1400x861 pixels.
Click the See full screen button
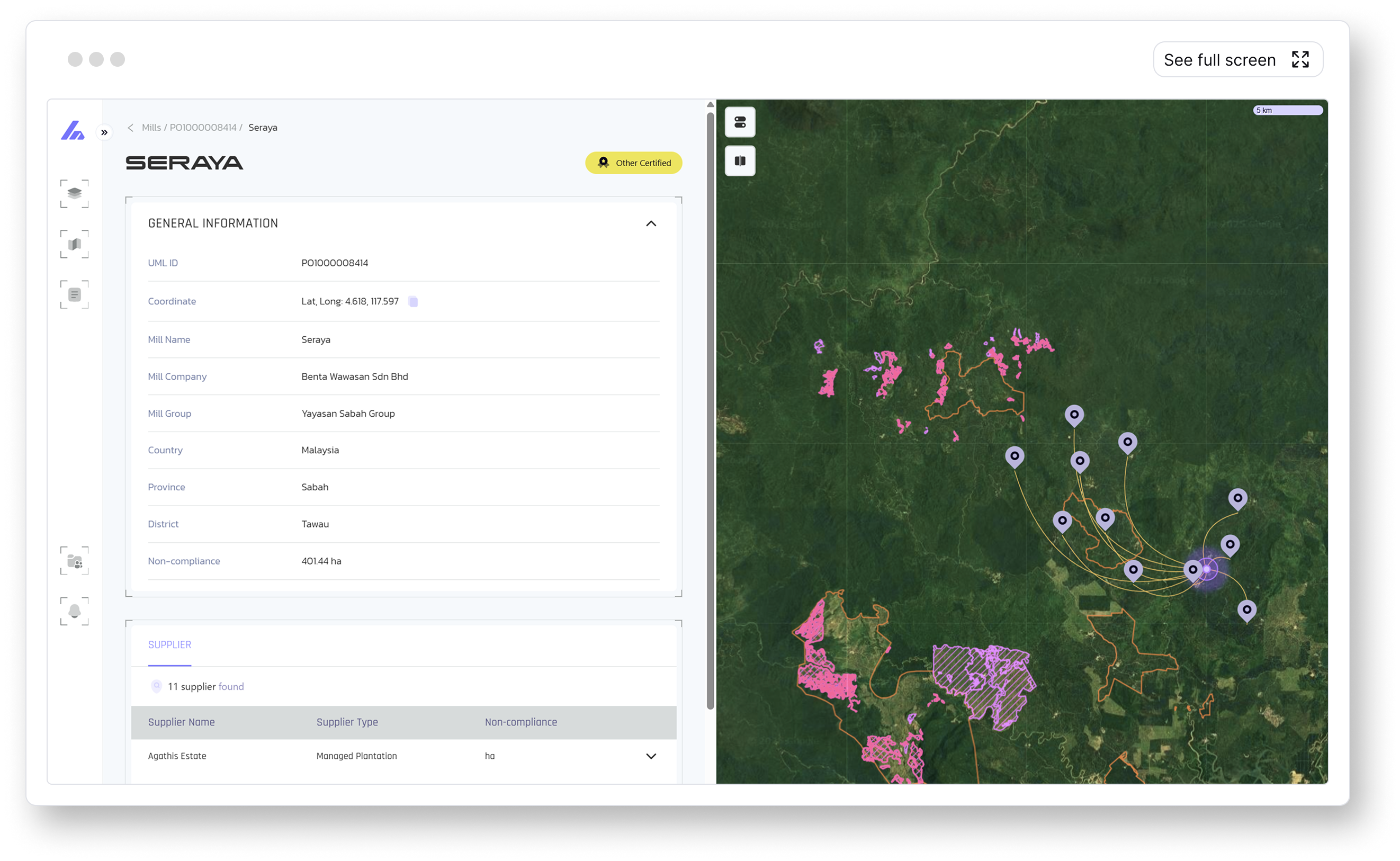coord(1239,60)
